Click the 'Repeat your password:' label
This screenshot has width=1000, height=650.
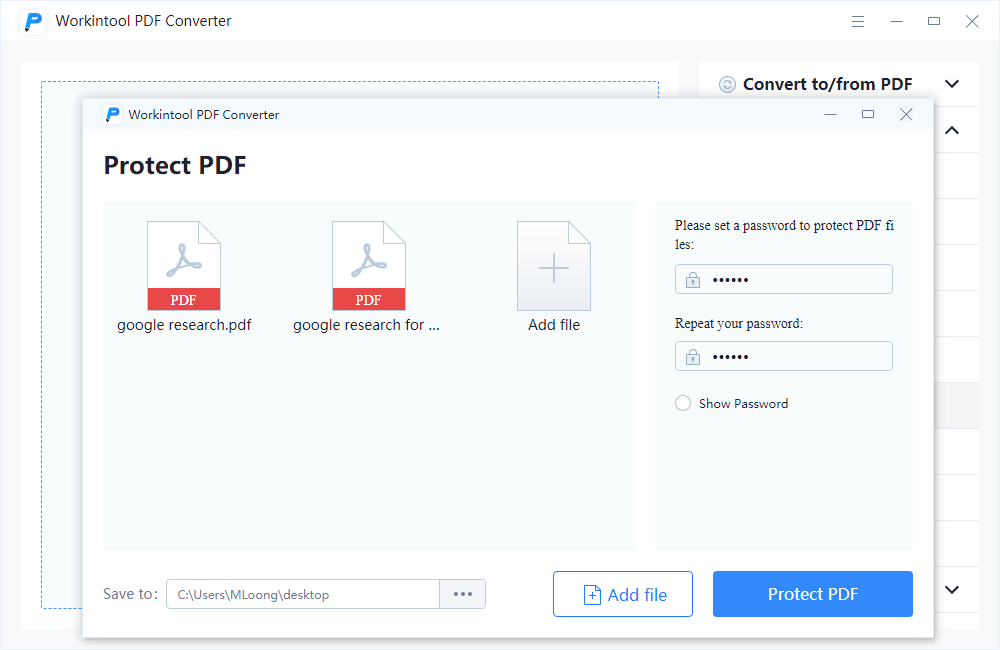click(739, 323)
